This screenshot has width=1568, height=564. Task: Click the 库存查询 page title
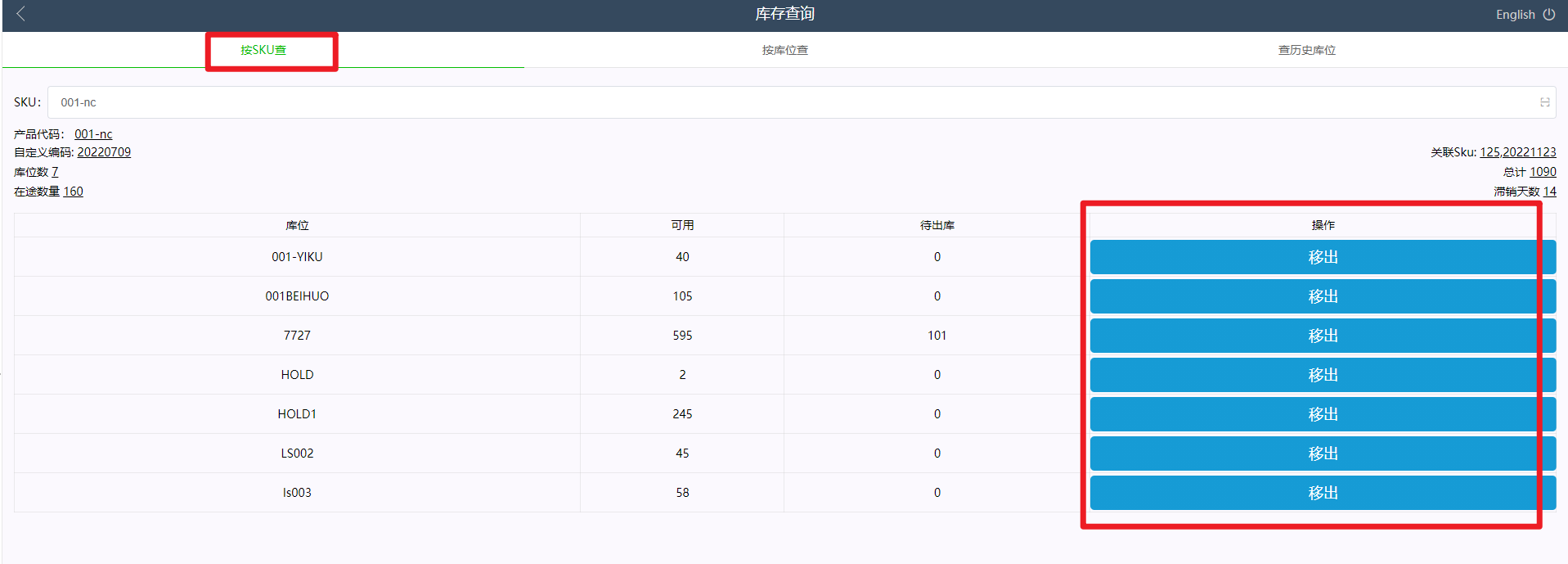[x=784, y=14]
